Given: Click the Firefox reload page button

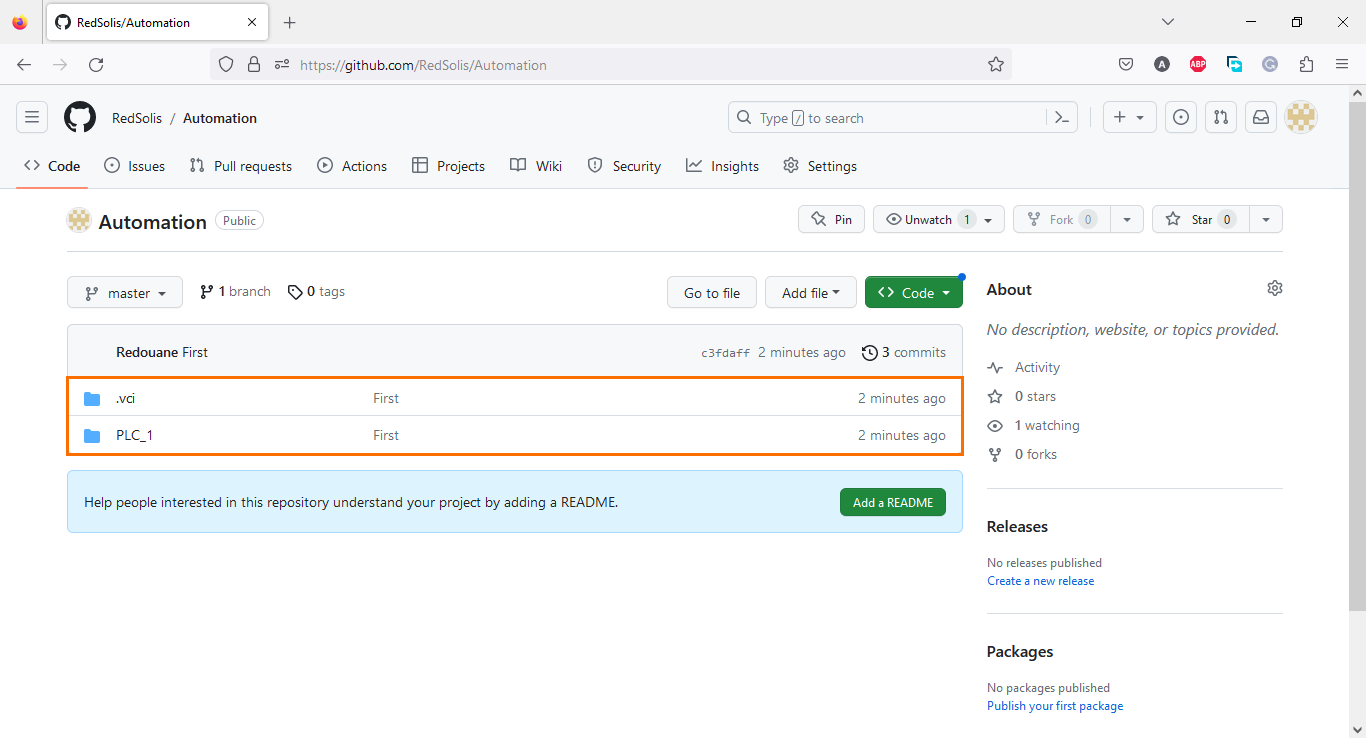Looking at the screenshot, I should tap(96, 64).
